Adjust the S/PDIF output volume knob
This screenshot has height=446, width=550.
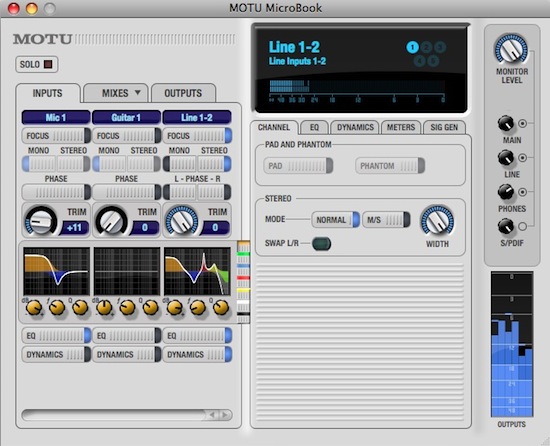[x=505, y=226]
